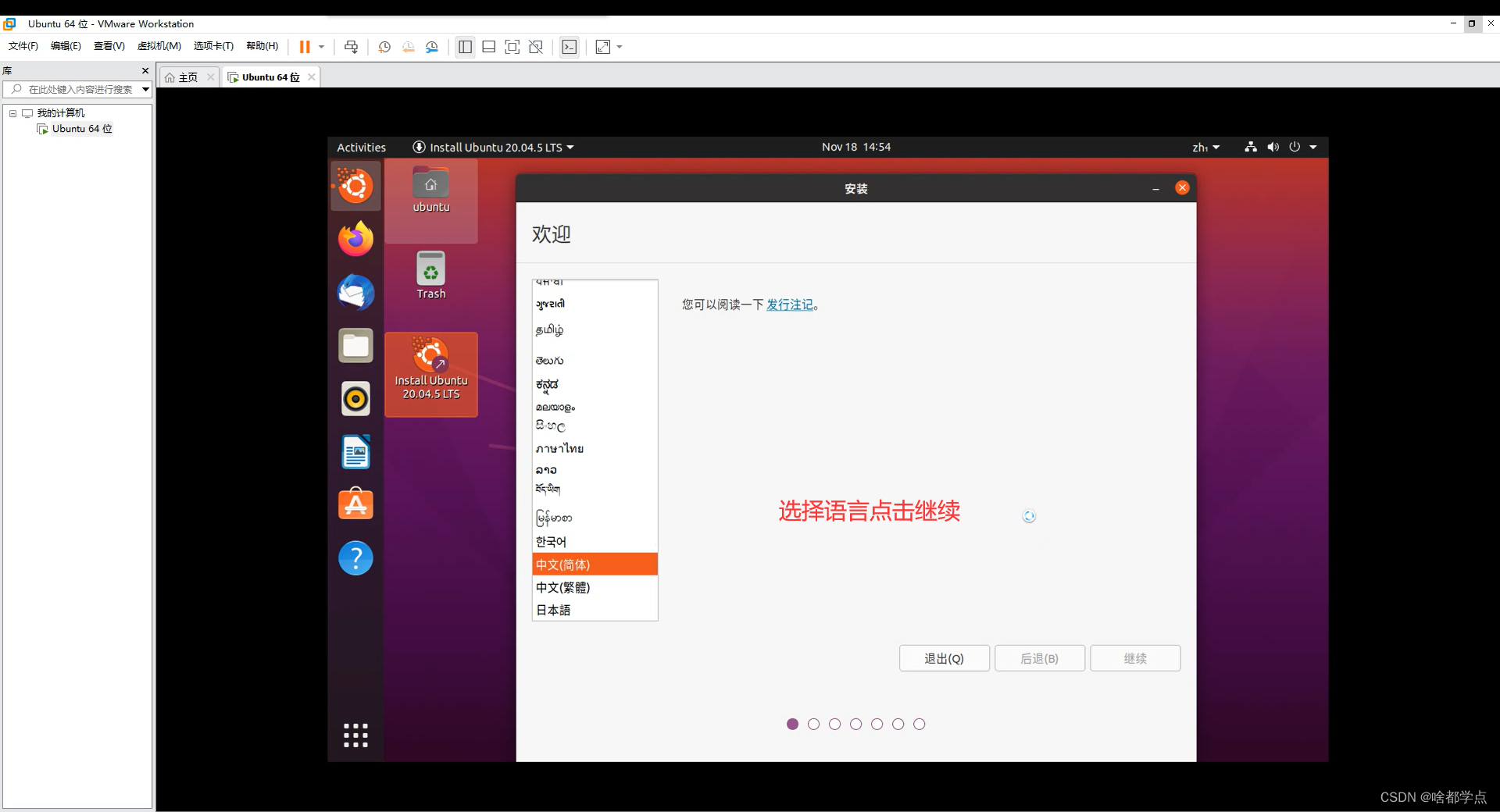This screenshot has width=1500, height=812.
Task: Close the 主页 tab with its X
Action: tap(210, 77)
